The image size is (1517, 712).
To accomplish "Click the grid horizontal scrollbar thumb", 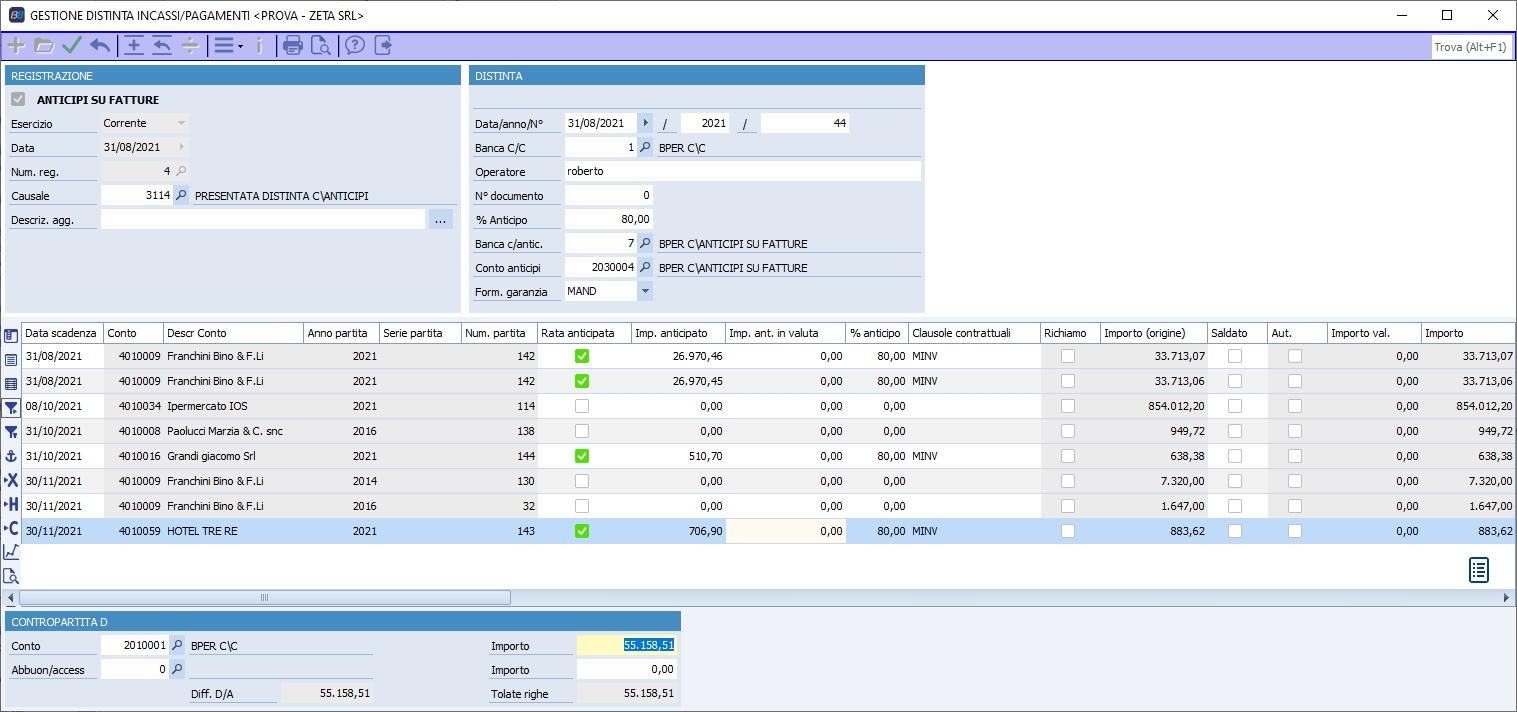I will pos(265,598).
